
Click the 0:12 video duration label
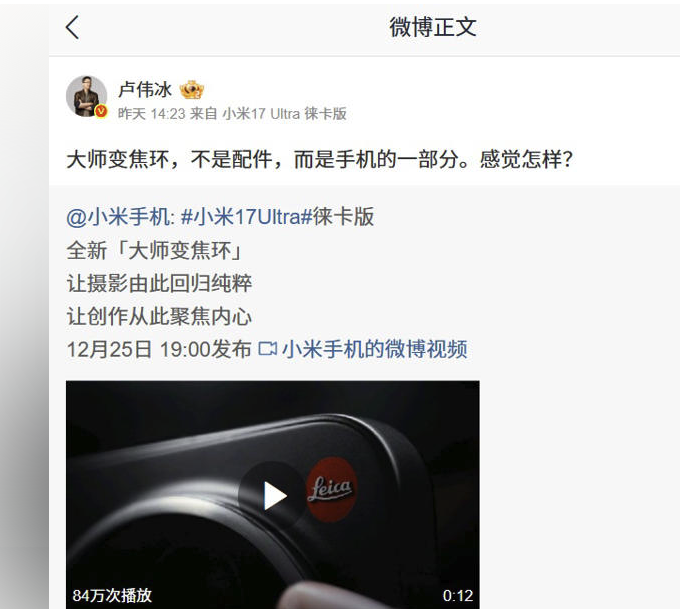tap(458, 596)
